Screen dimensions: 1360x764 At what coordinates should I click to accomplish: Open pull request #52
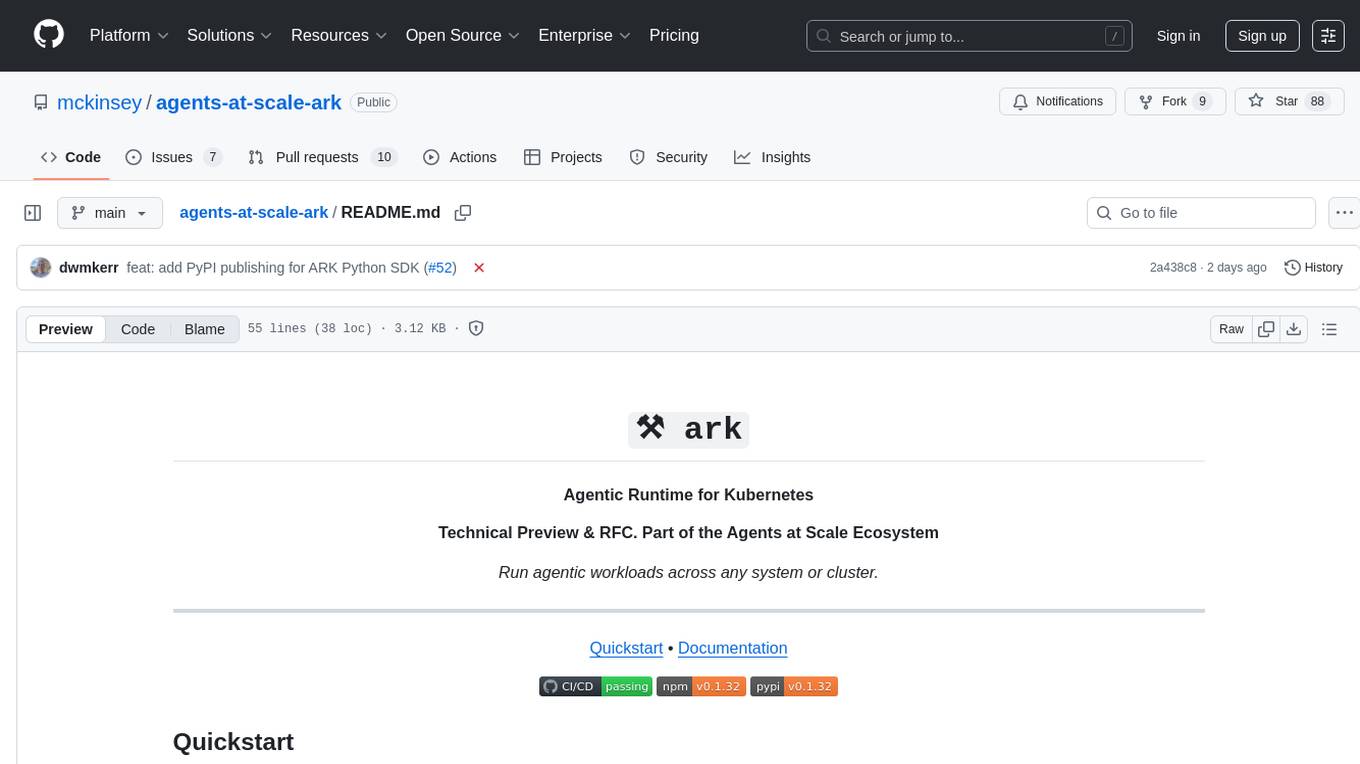tap(439, 268)
